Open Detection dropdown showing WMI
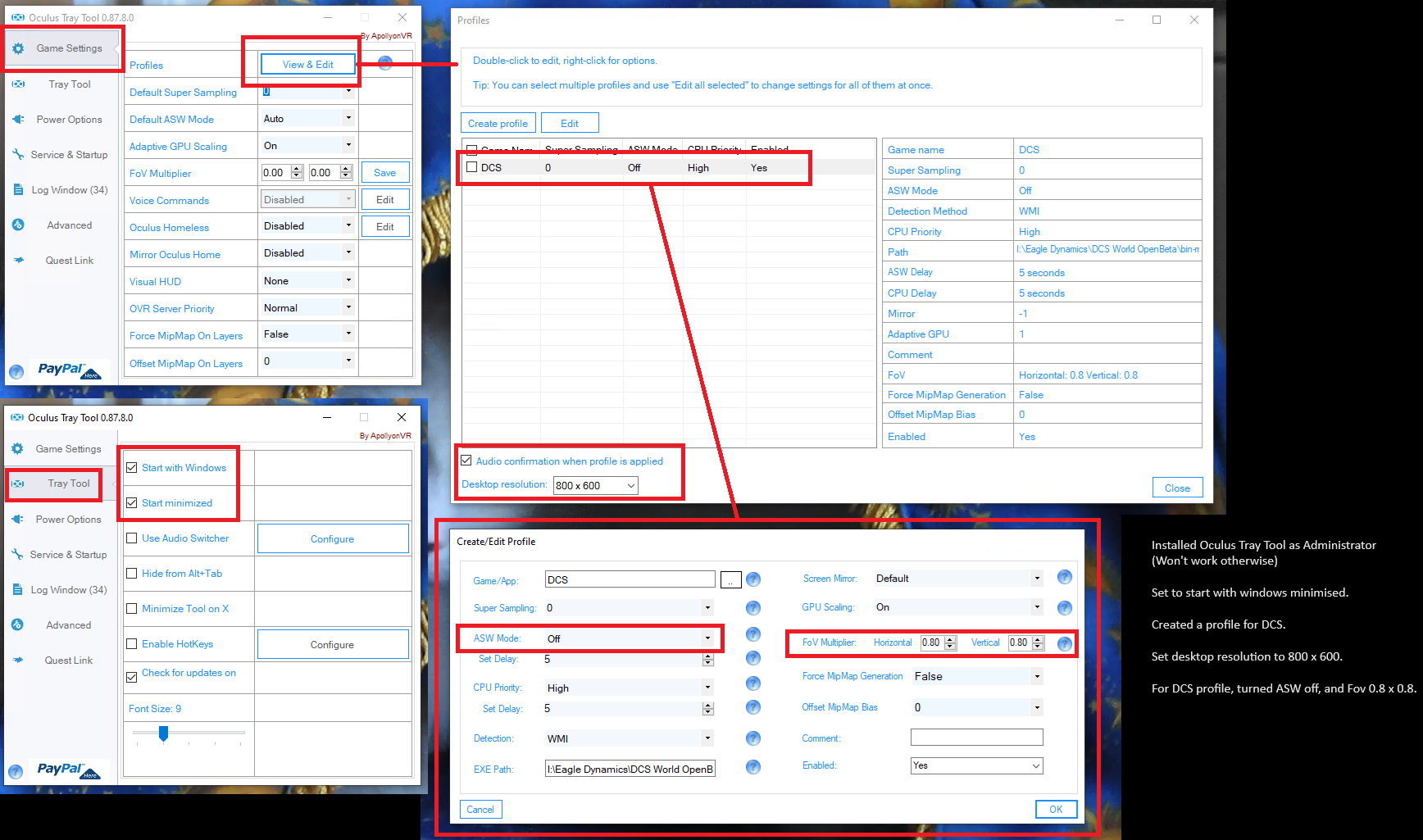The image size is (1423, 840). [629, 738]
